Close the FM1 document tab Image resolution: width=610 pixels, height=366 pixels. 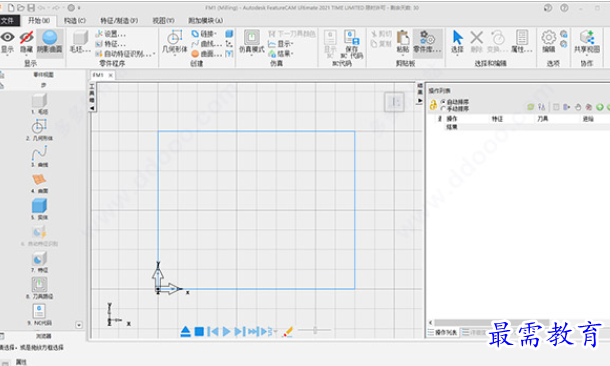(110, 75)
